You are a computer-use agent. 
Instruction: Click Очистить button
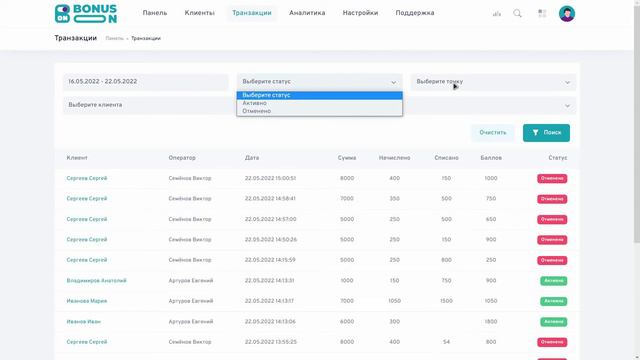point(493,133)
